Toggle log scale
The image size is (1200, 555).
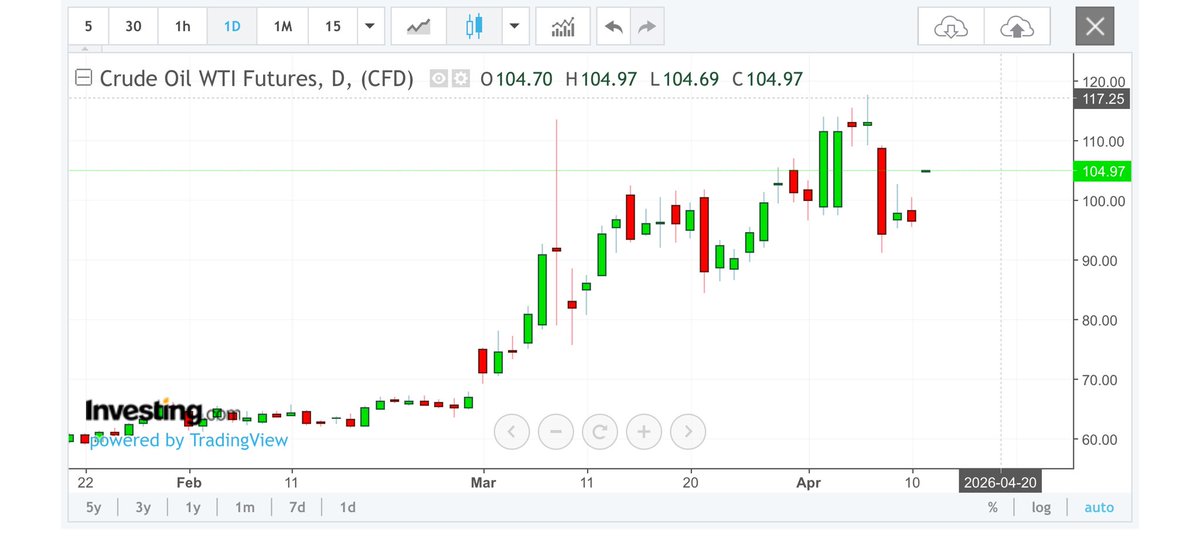click(1042, 507)
